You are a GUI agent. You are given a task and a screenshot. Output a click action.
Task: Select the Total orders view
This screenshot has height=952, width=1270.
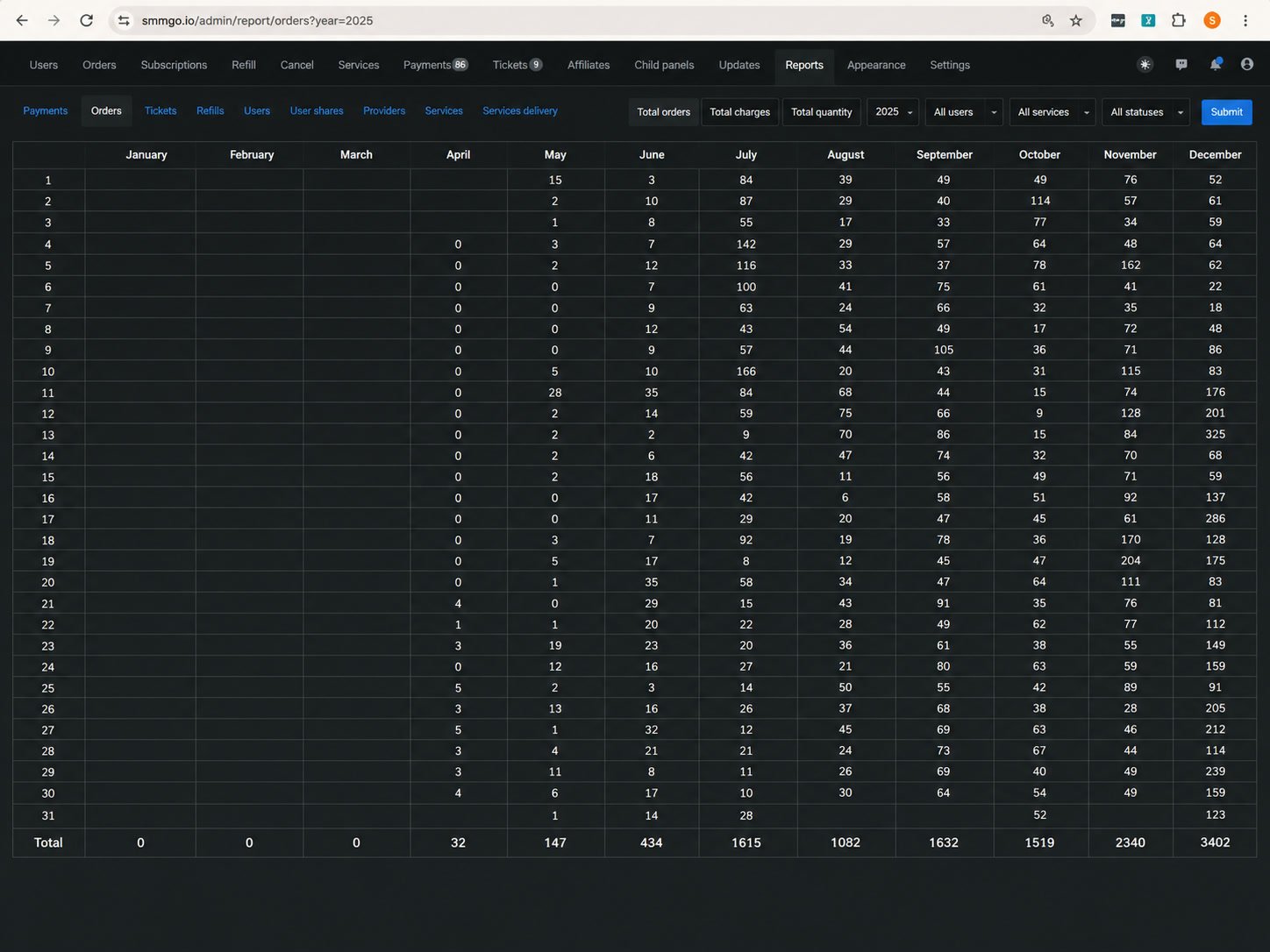[x=664, y=112]
